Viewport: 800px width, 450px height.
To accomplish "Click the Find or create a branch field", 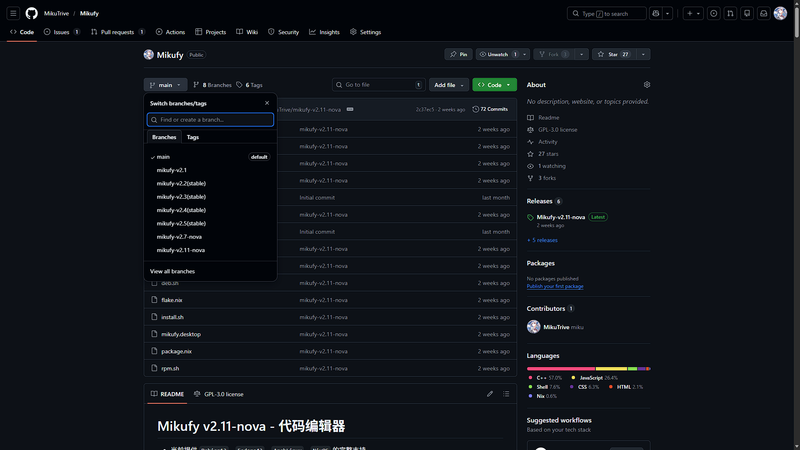I will 211,120.
